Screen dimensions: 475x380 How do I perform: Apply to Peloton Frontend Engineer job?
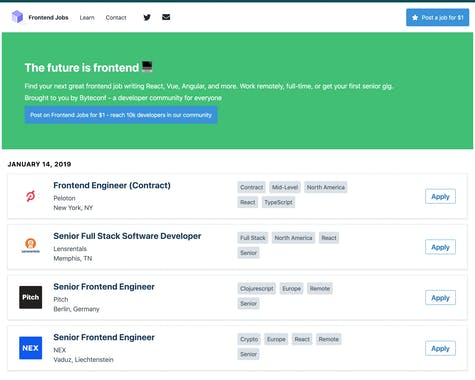[440, 196]
